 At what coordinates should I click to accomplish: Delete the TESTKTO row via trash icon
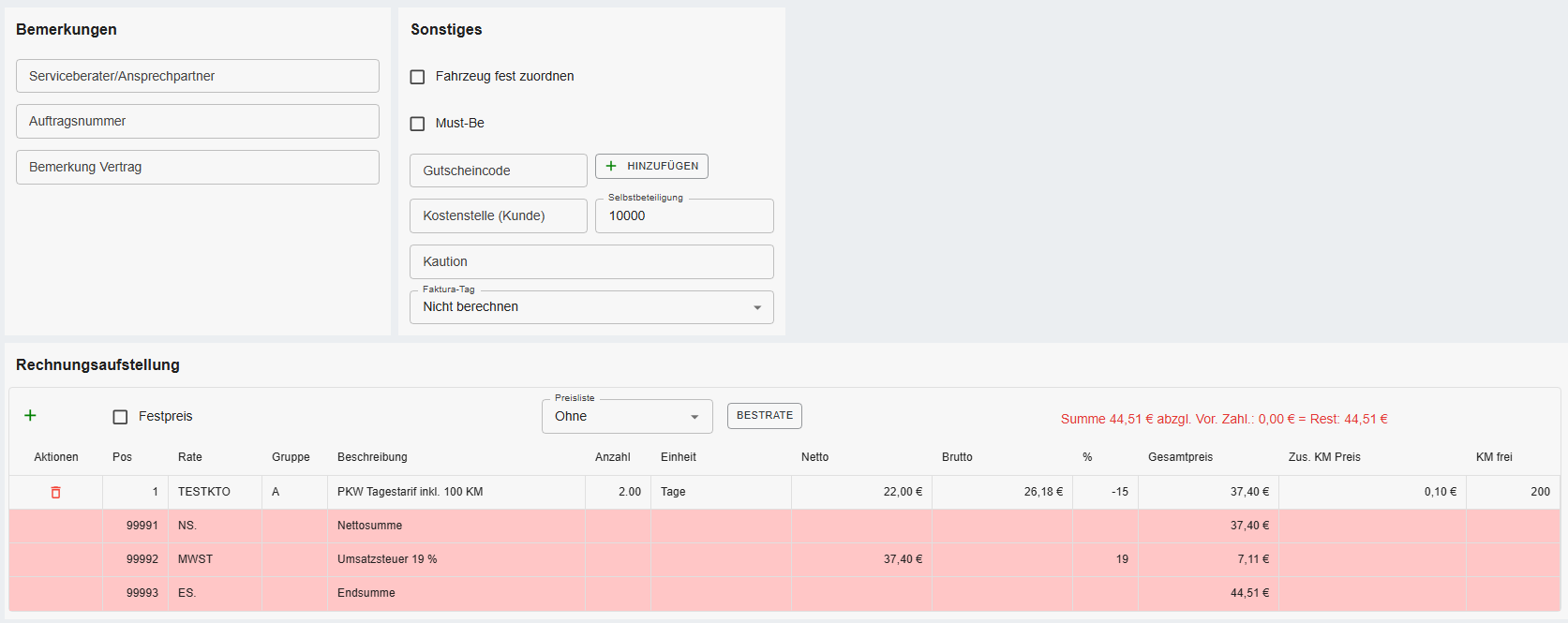click(x=55, y=492)
